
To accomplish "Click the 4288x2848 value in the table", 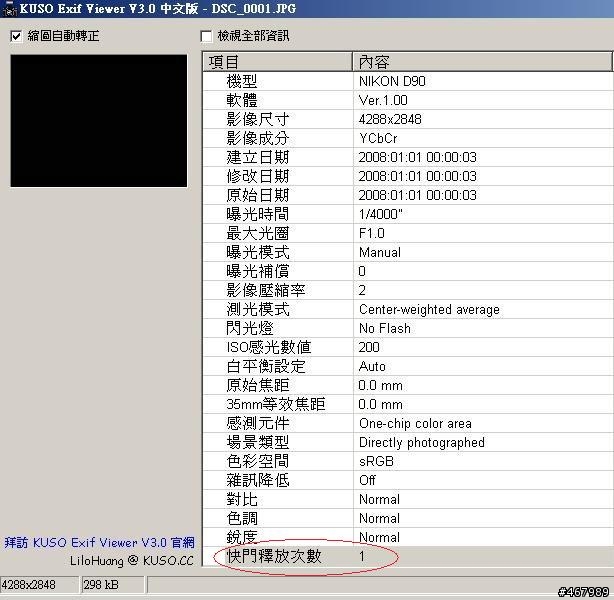I will [x=390, y=119].
